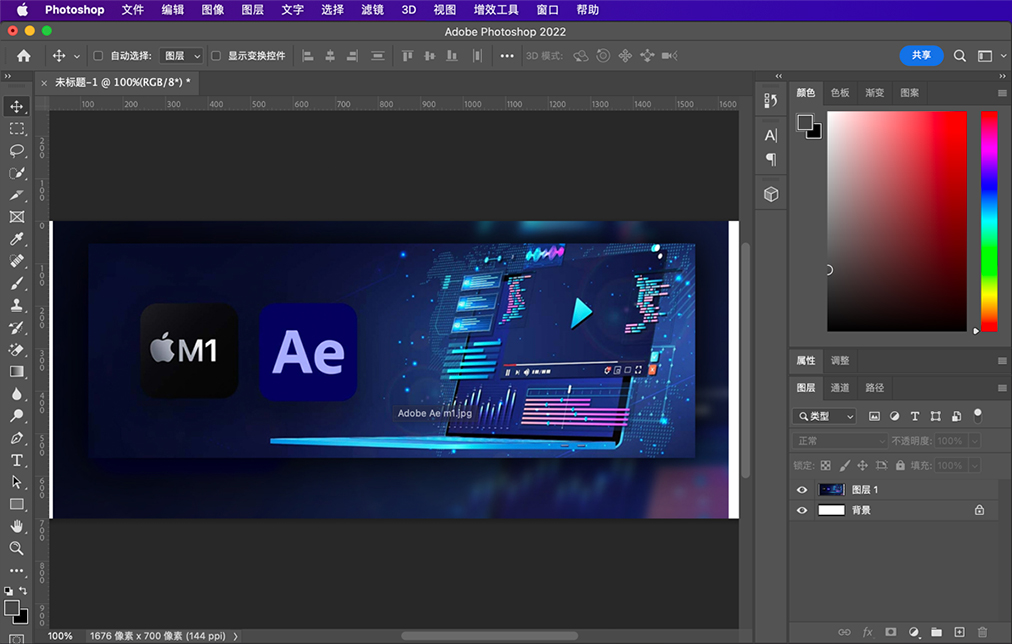Click the 共享 button
The width and height of the screenshot is (1012, 644).
pos(921,56)
